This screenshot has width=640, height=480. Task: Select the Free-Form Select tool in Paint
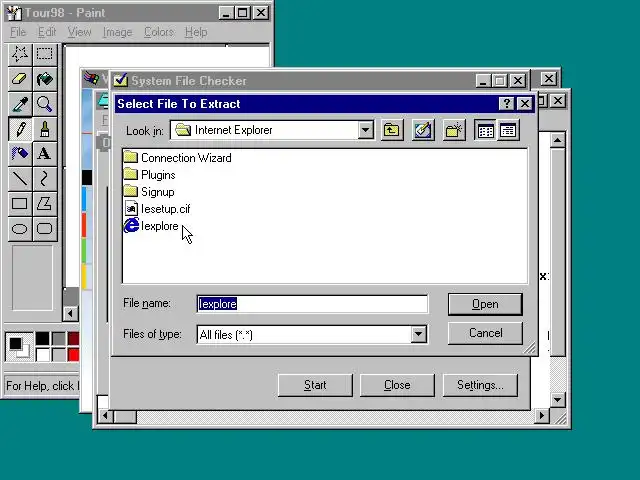[20, 54]
